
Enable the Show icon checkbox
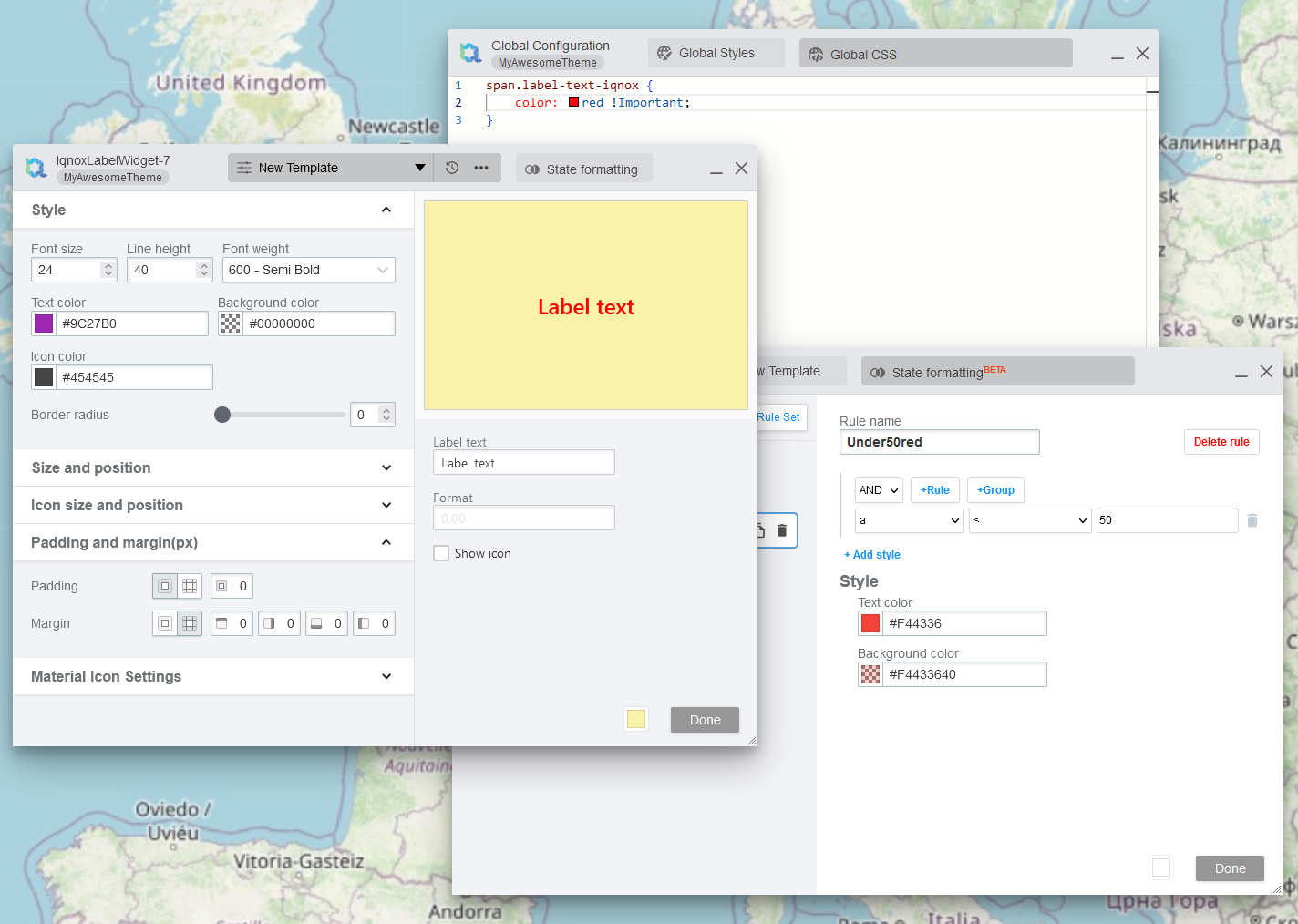(441, 553)
